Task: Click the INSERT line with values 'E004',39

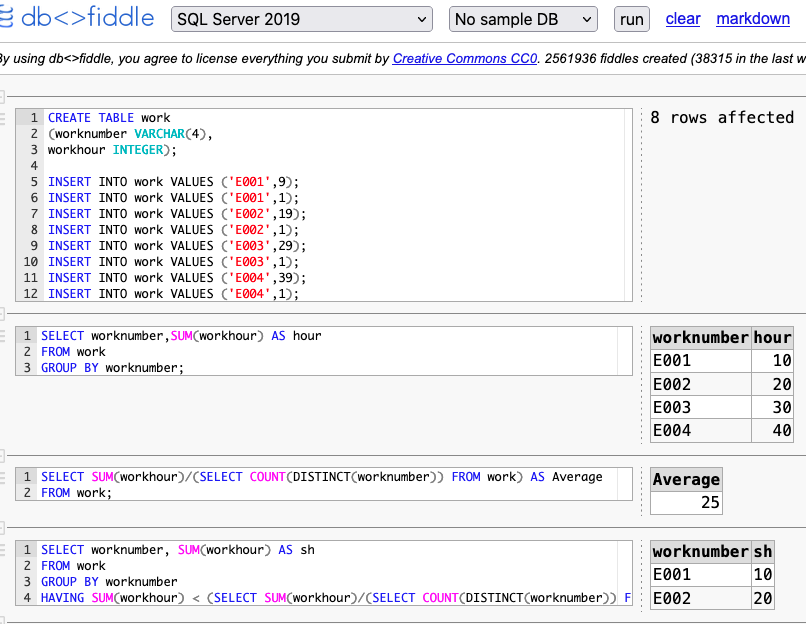Action: tap(177, 278)
